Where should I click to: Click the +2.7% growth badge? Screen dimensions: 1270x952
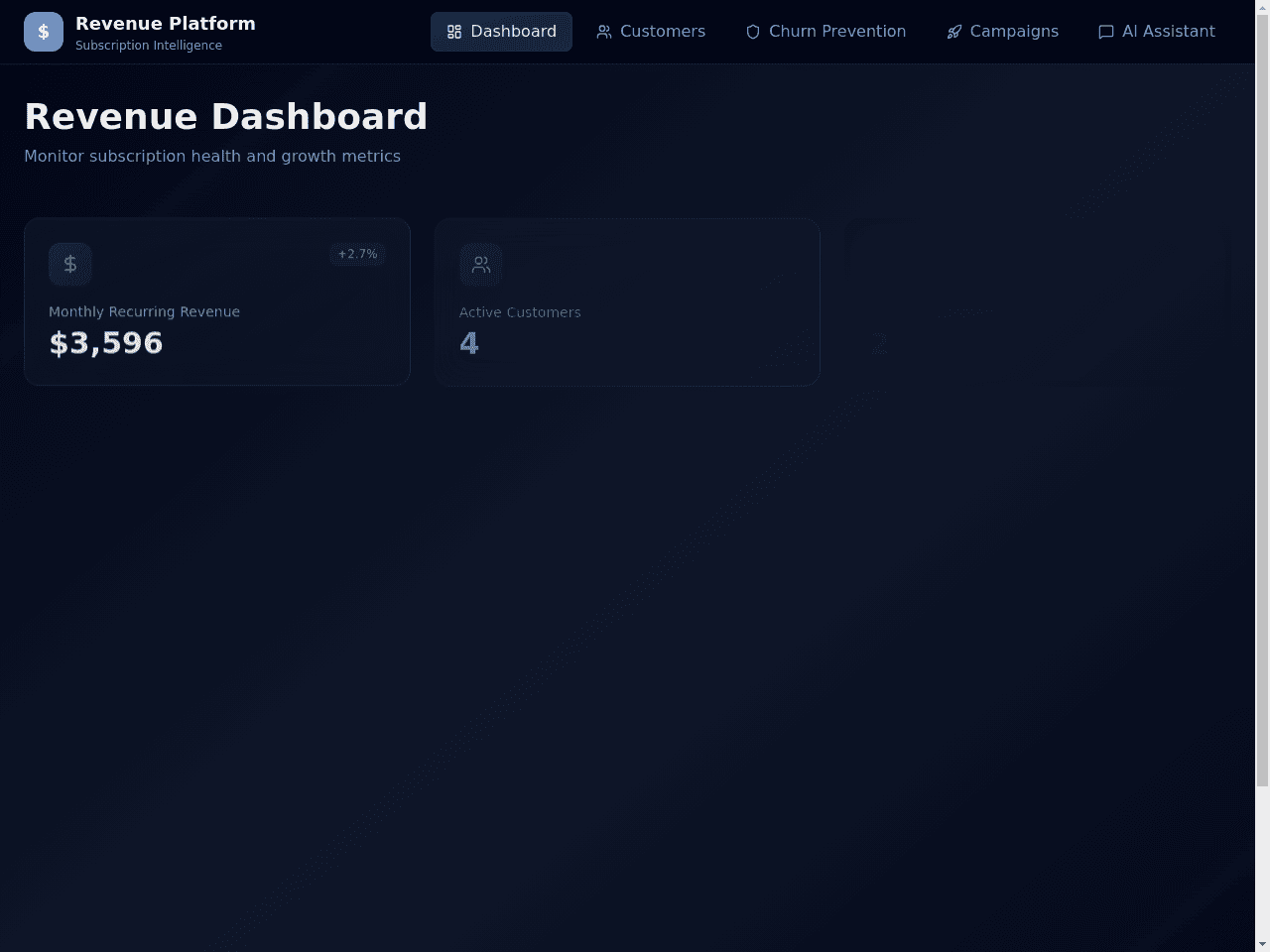pos(357,254)
